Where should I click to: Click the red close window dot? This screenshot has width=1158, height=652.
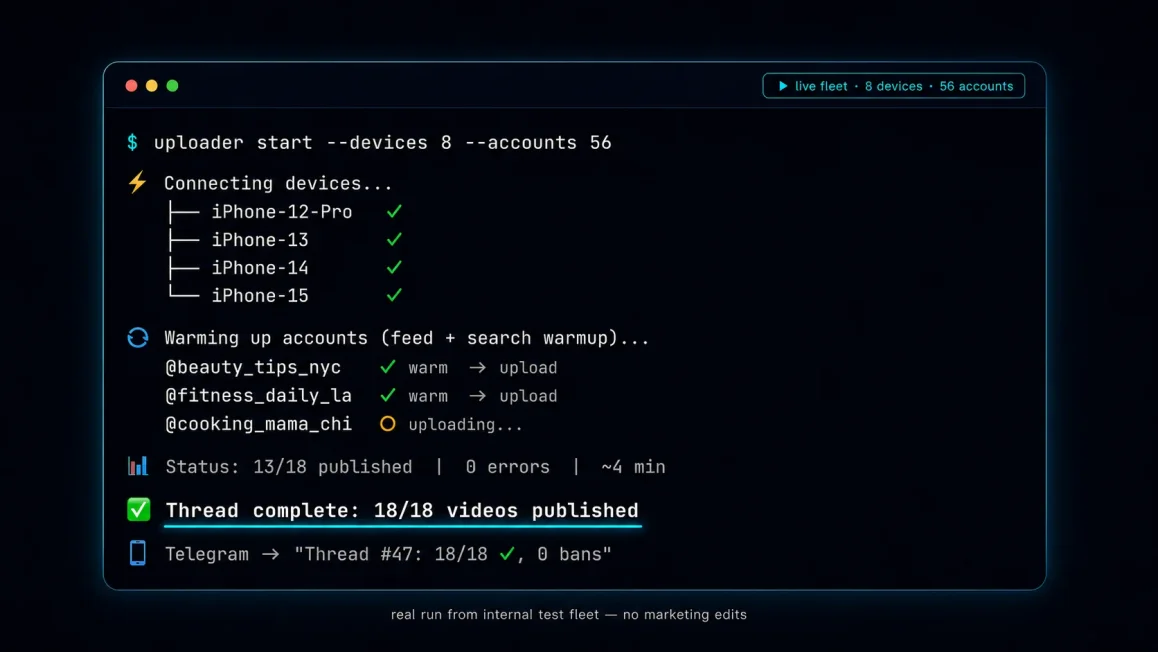[131, 86]
